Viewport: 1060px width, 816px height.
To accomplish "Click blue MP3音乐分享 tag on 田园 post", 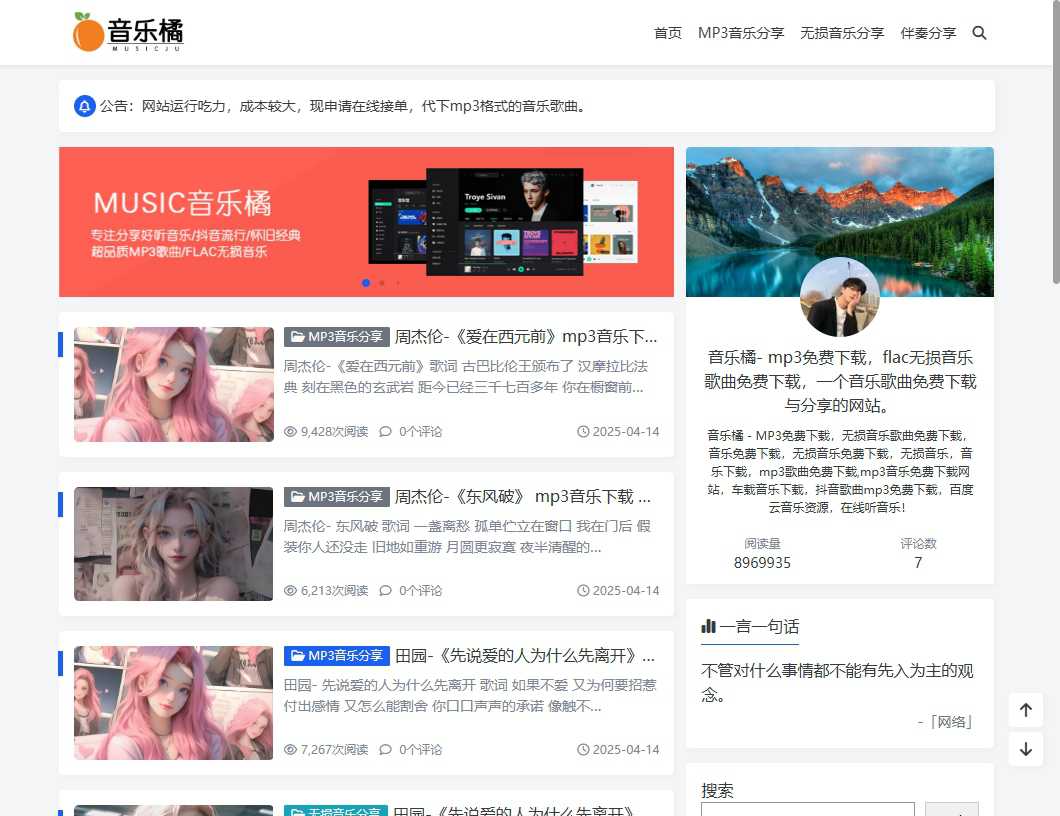I will [x=336, y=655].
